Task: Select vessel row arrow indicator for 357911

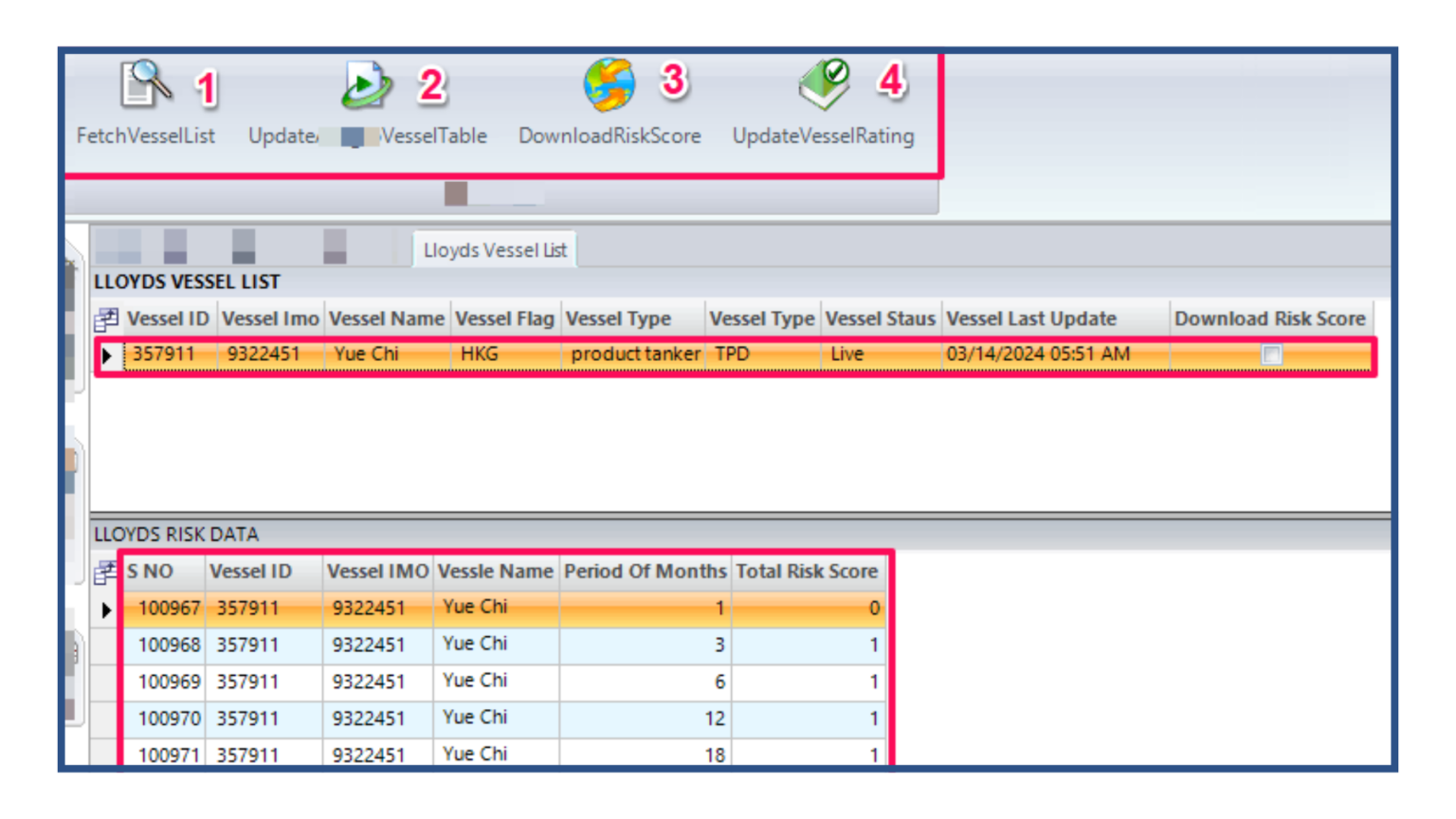Action: click(x=107, y=355)
